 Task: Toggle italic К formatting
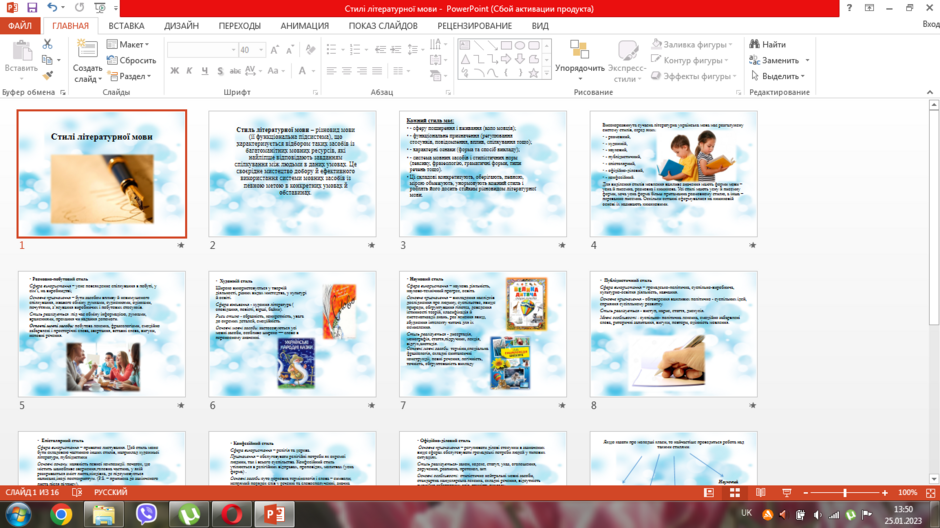pos(189,71)
